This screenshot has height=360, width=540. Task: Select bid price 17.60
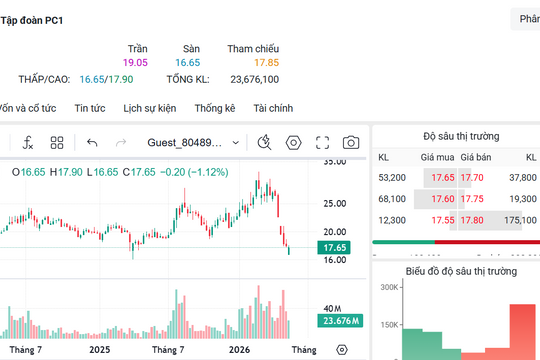[x=443, y=199]
